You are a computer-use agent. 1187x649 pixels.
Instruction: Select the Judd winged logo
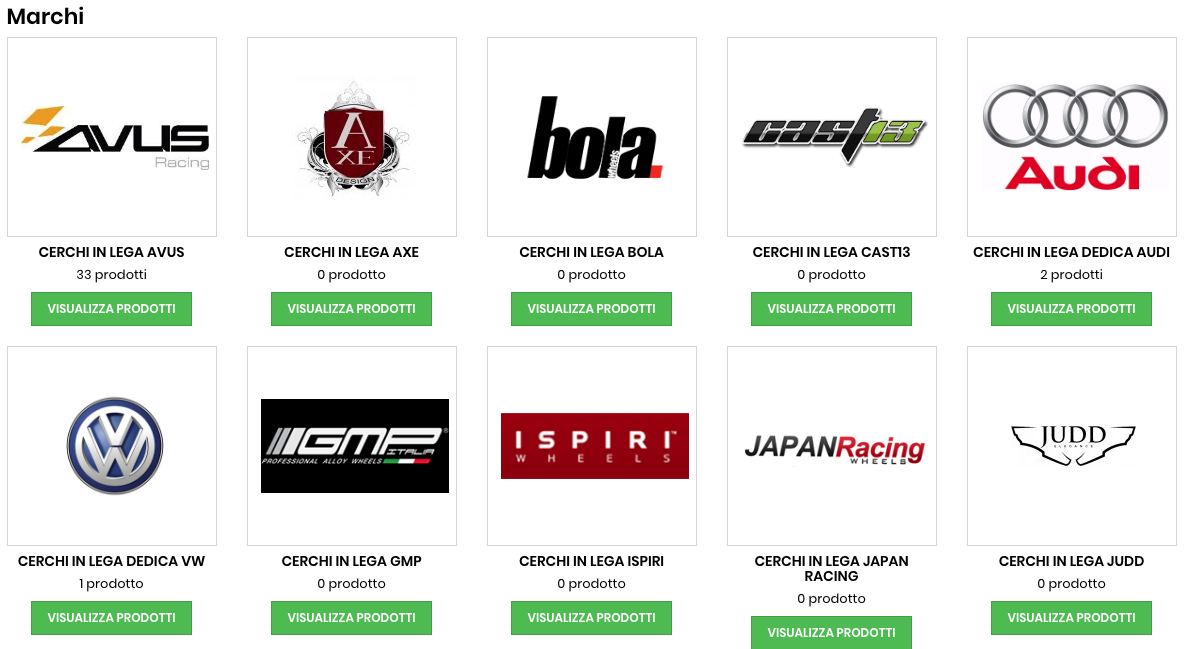pyautogui.click(x=1072, y=446)
